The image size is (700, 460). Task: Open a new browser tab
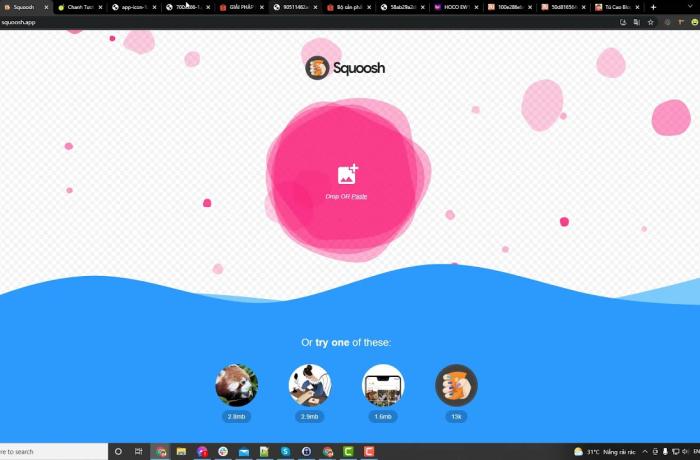point(653,7)
